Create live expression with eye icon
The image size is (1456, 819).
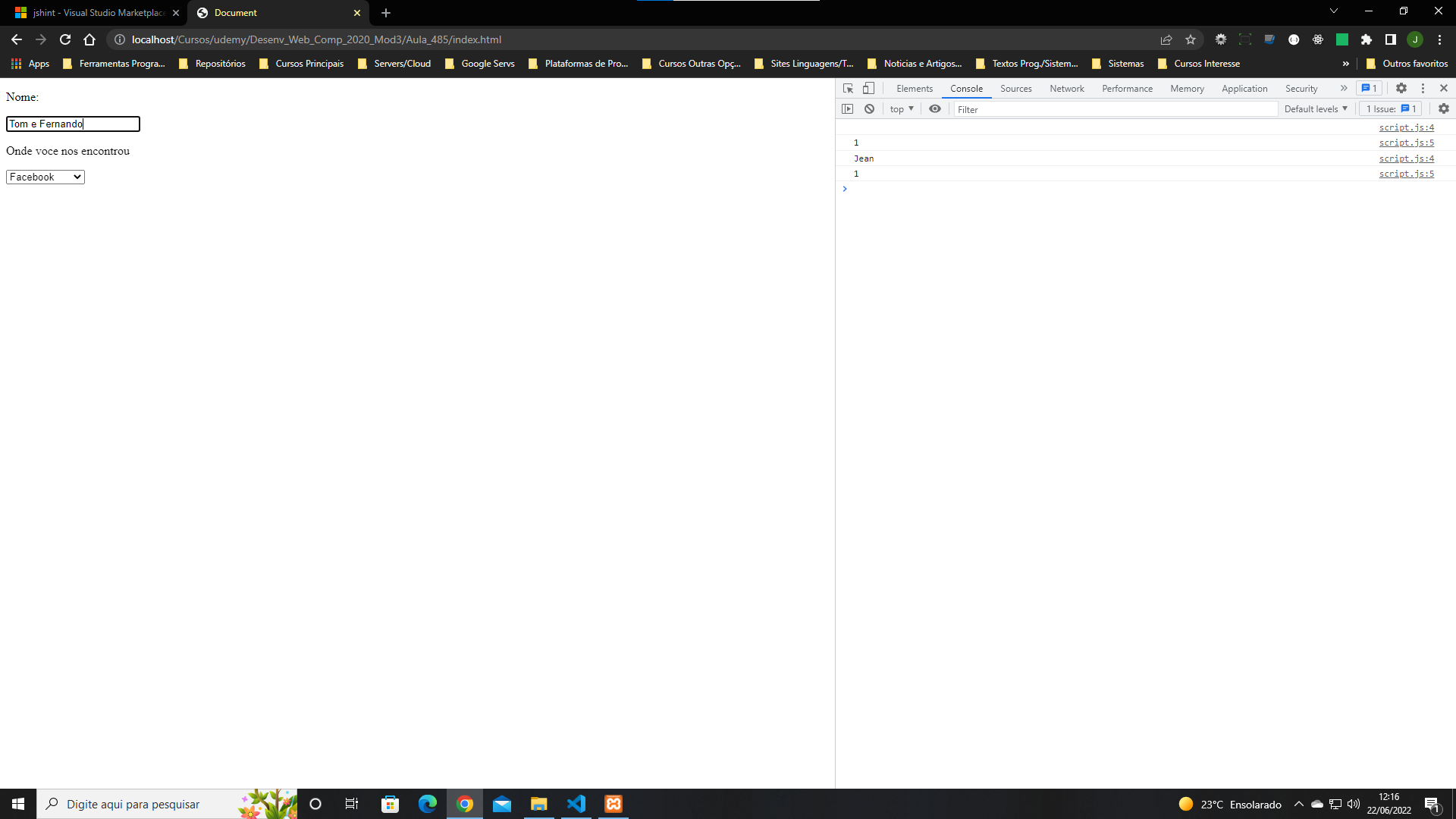935,109
